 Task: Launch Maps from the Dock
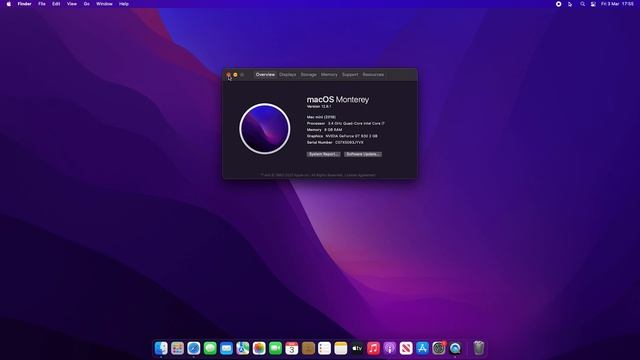tap(242, 348)
